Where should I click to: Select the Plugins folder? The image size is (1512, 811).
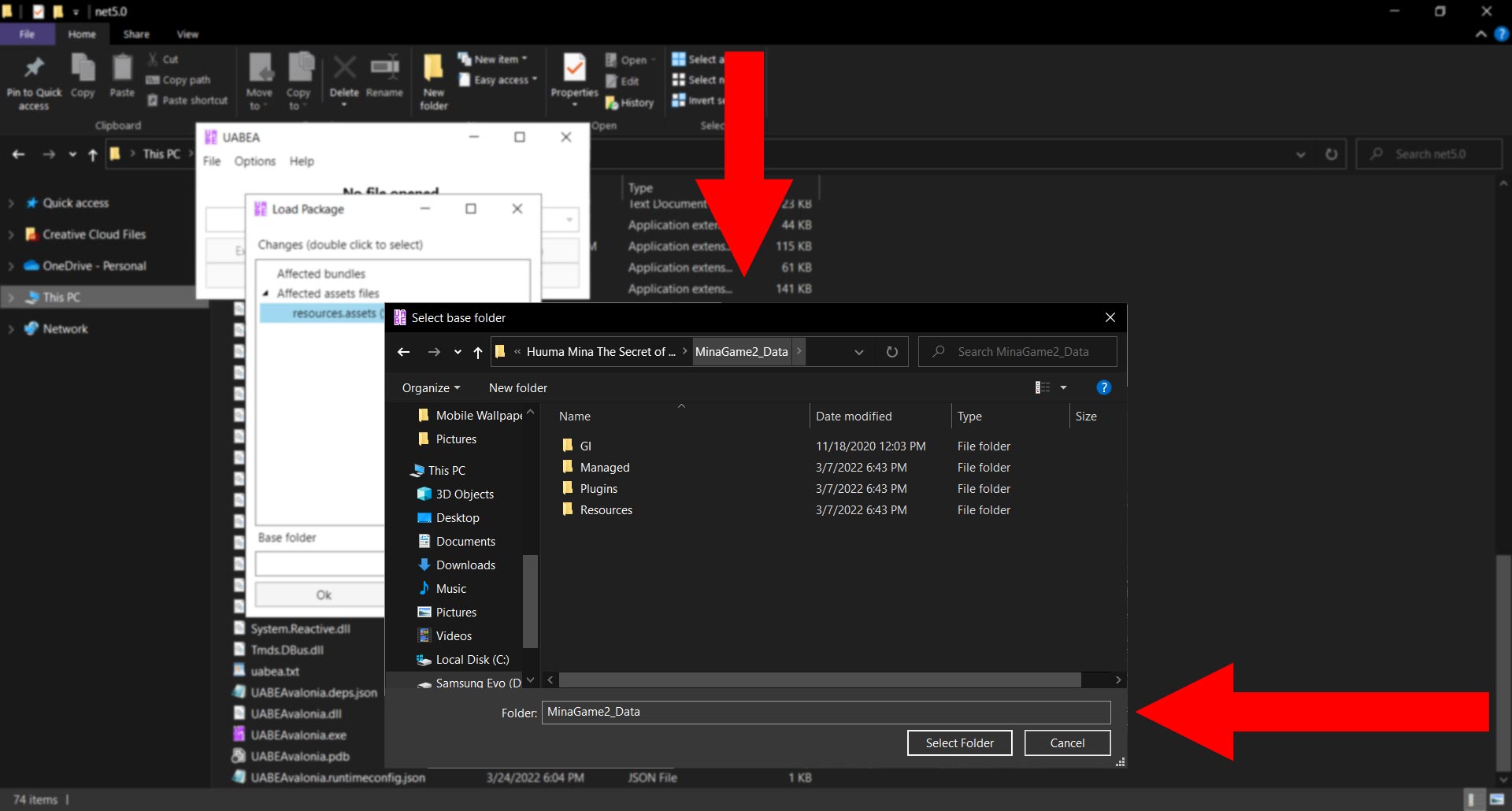coord(598,488)
